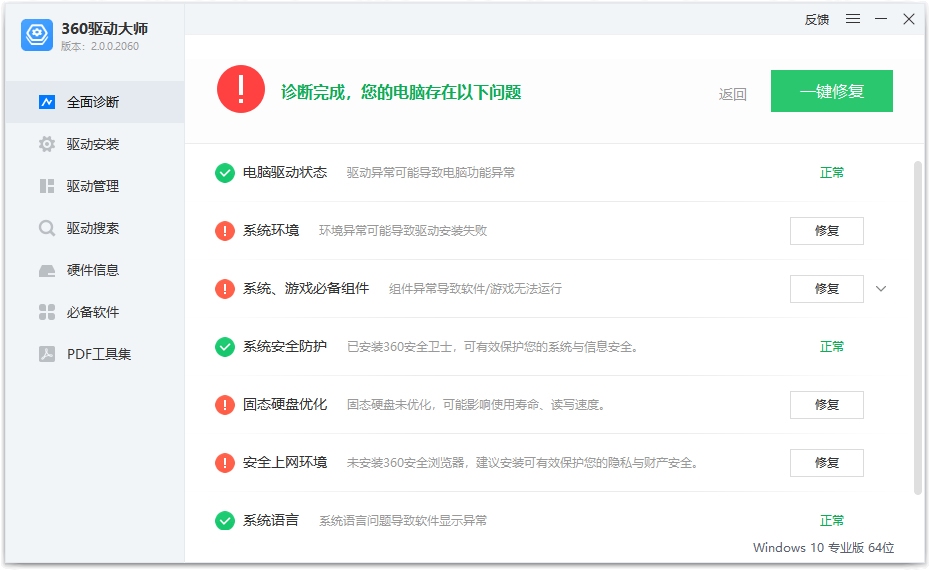Screen dimensions: 930x570
Task: Click the Windows 10 专业版 64位 text
Action: pyautogui.click(x=823, y=547)
